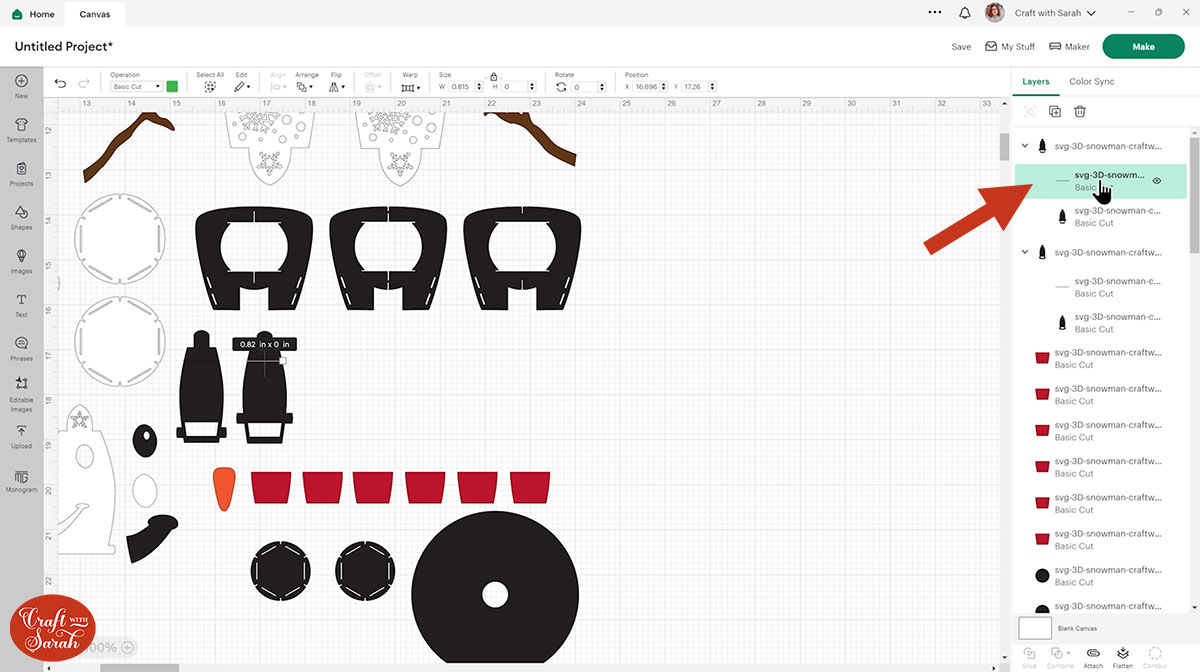The width and height of the screenshot is (1200, 672).
Task: Open the Arrange dropdown
Action: (307, 82)
